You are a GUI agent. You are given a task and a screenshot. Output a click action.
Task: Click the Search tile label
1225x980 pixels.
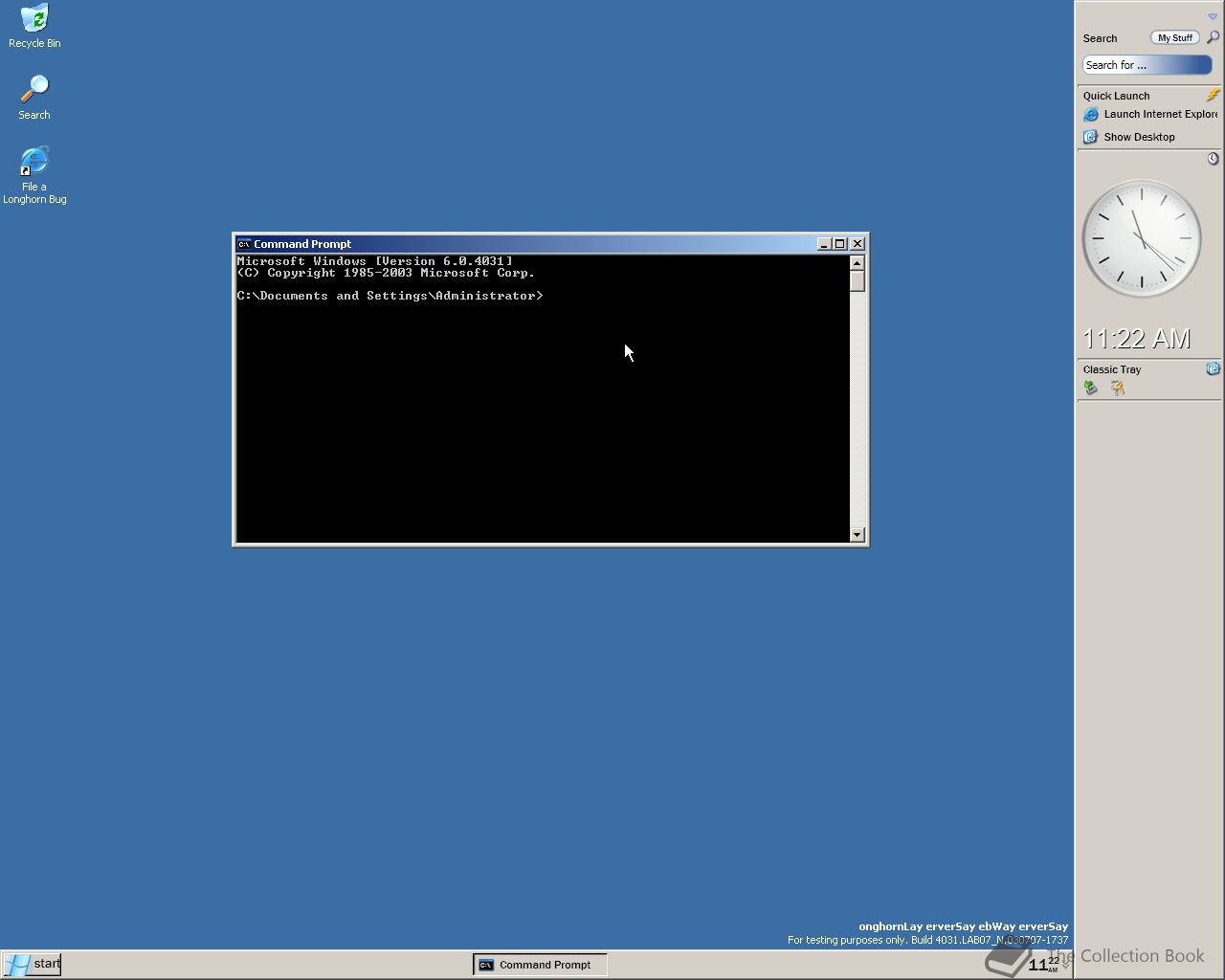coord(1100,38)
